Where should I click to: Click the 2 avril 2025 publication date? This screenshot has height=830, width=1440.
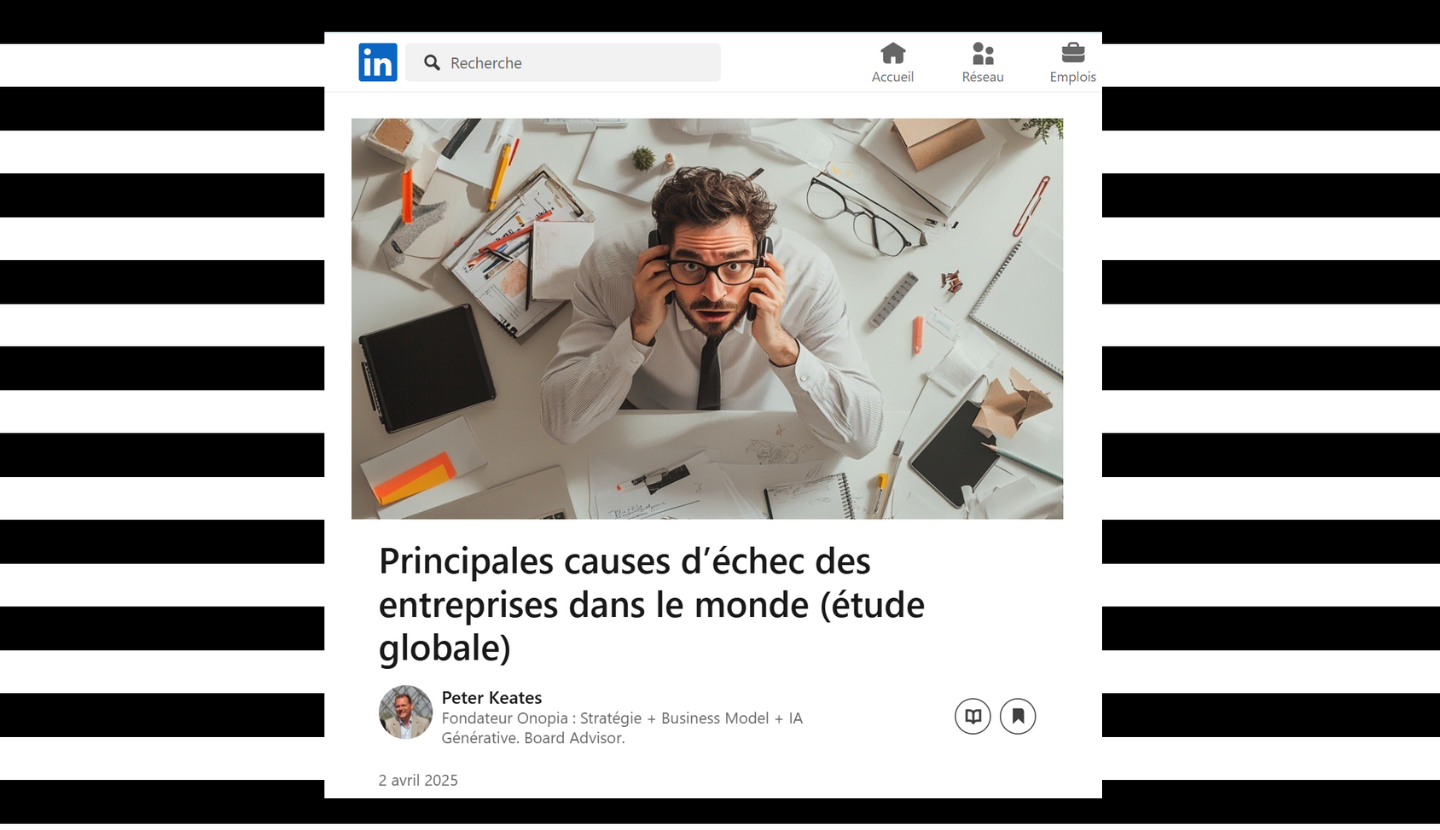click(418, 780)
